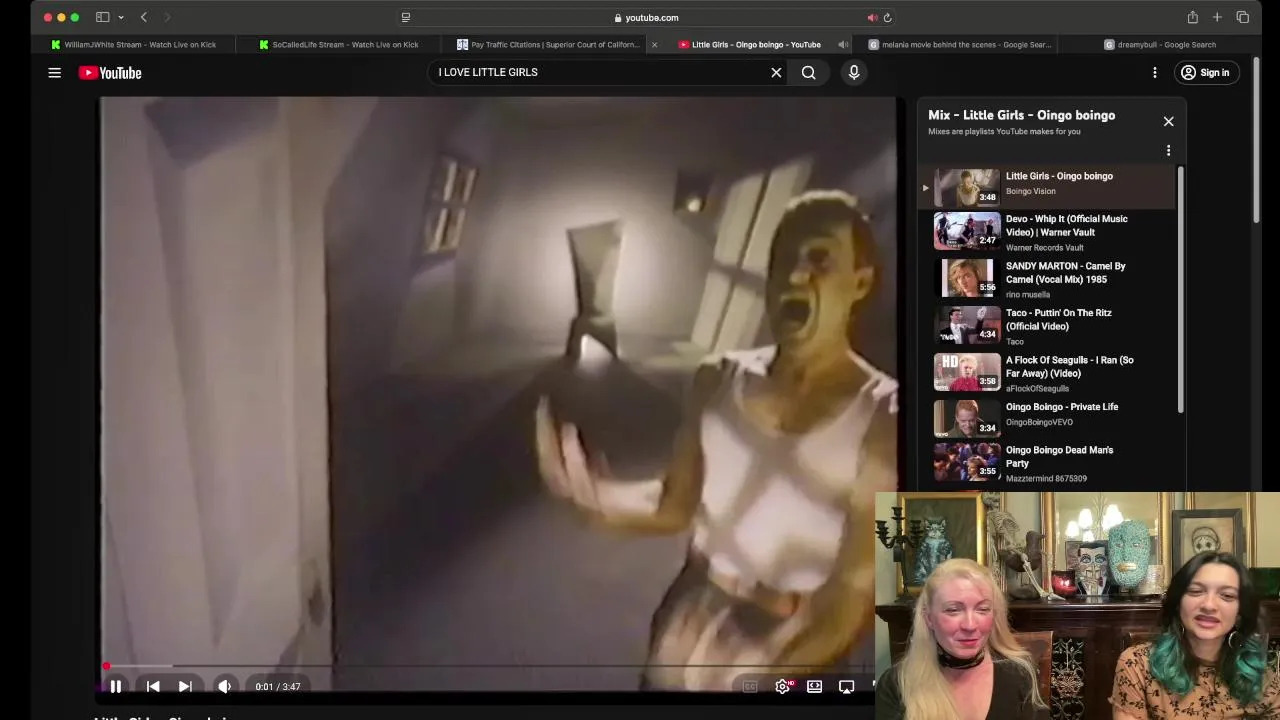Play A Flock Of Seagulls - I Ran
This screenshot has height=720, width=1280.
pos(1048,373)
